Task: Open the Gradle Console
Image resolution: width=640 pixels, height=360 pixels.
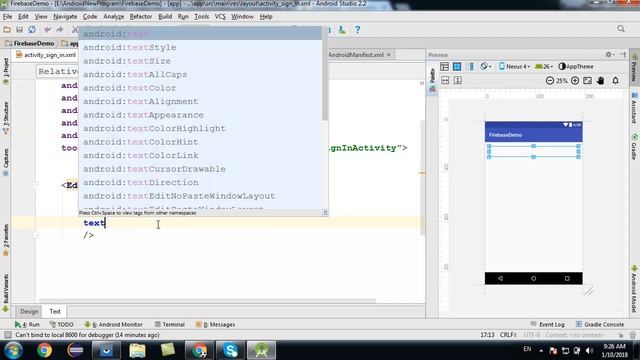Action: [x=600, y=324]
